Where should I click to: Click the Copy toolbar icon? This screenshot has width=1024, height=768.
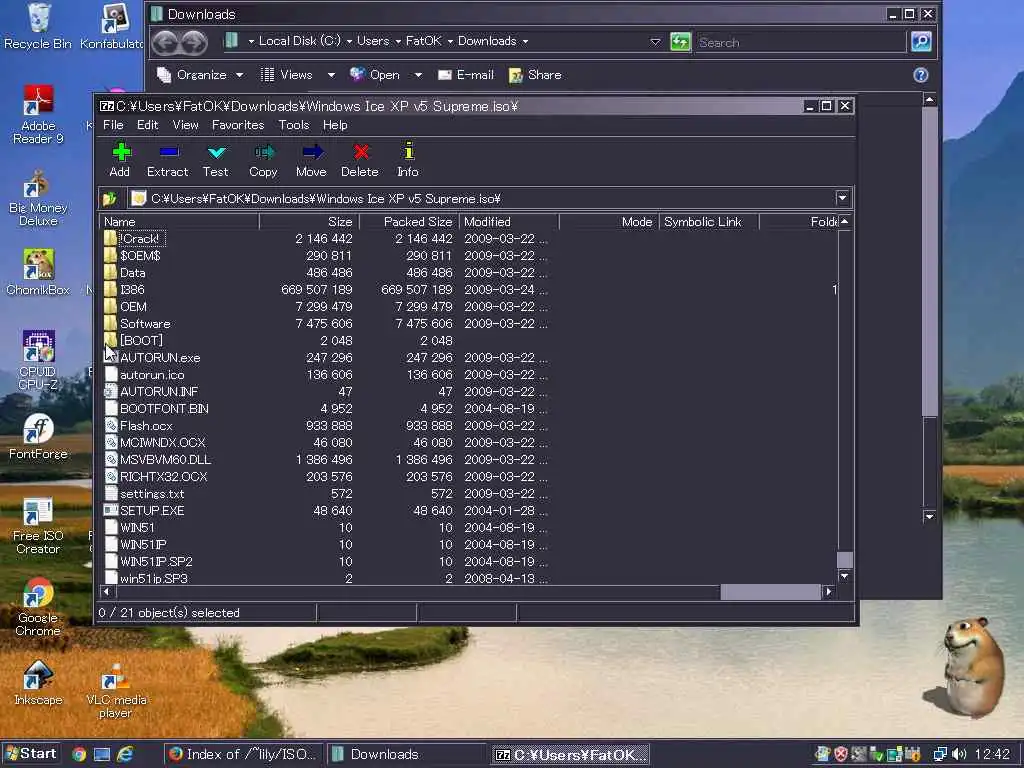263,160
